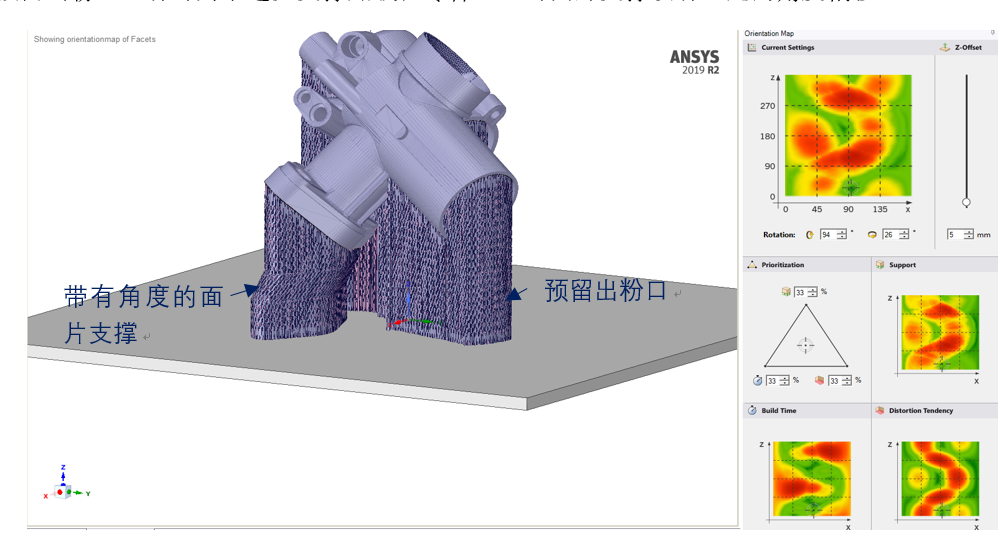Click the bottom-left build time percentage field
The width and height of the screenshot is (998, 533).
[x=772, y=381]
